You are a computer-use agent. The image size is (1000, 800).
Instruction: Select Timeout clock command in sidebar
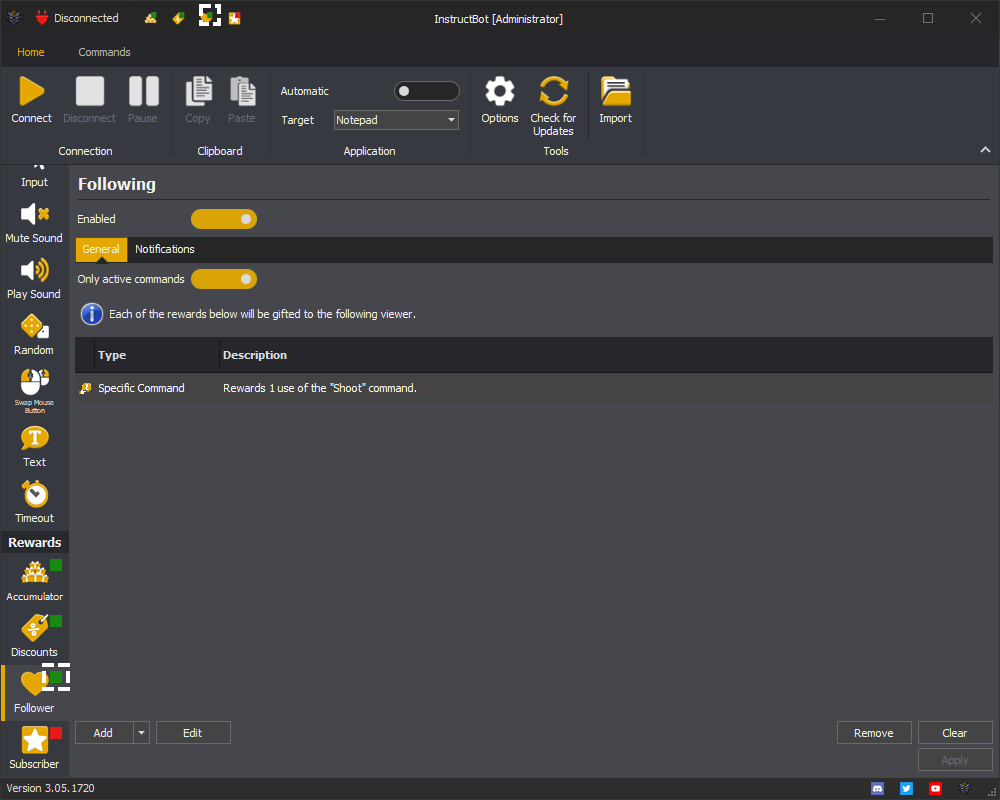[x=34, y=503]
